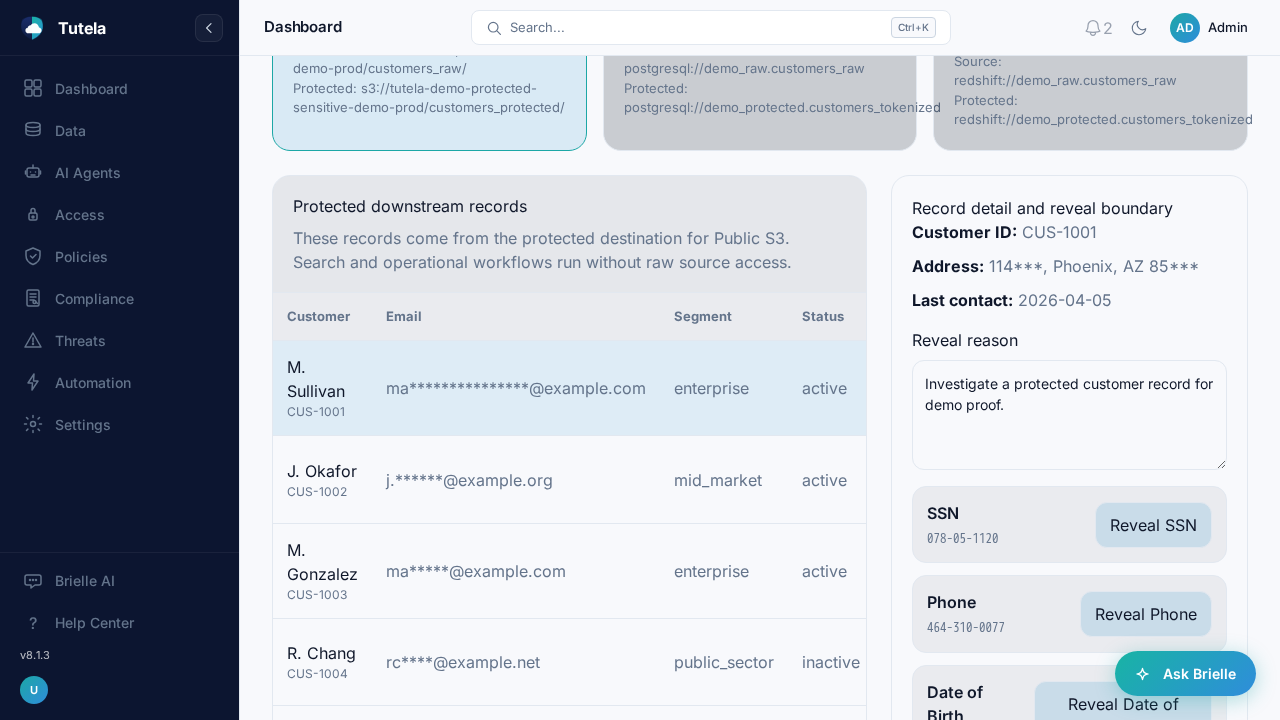Go to the Automation section
The image size is (1280, 720).
click(92, 383)
